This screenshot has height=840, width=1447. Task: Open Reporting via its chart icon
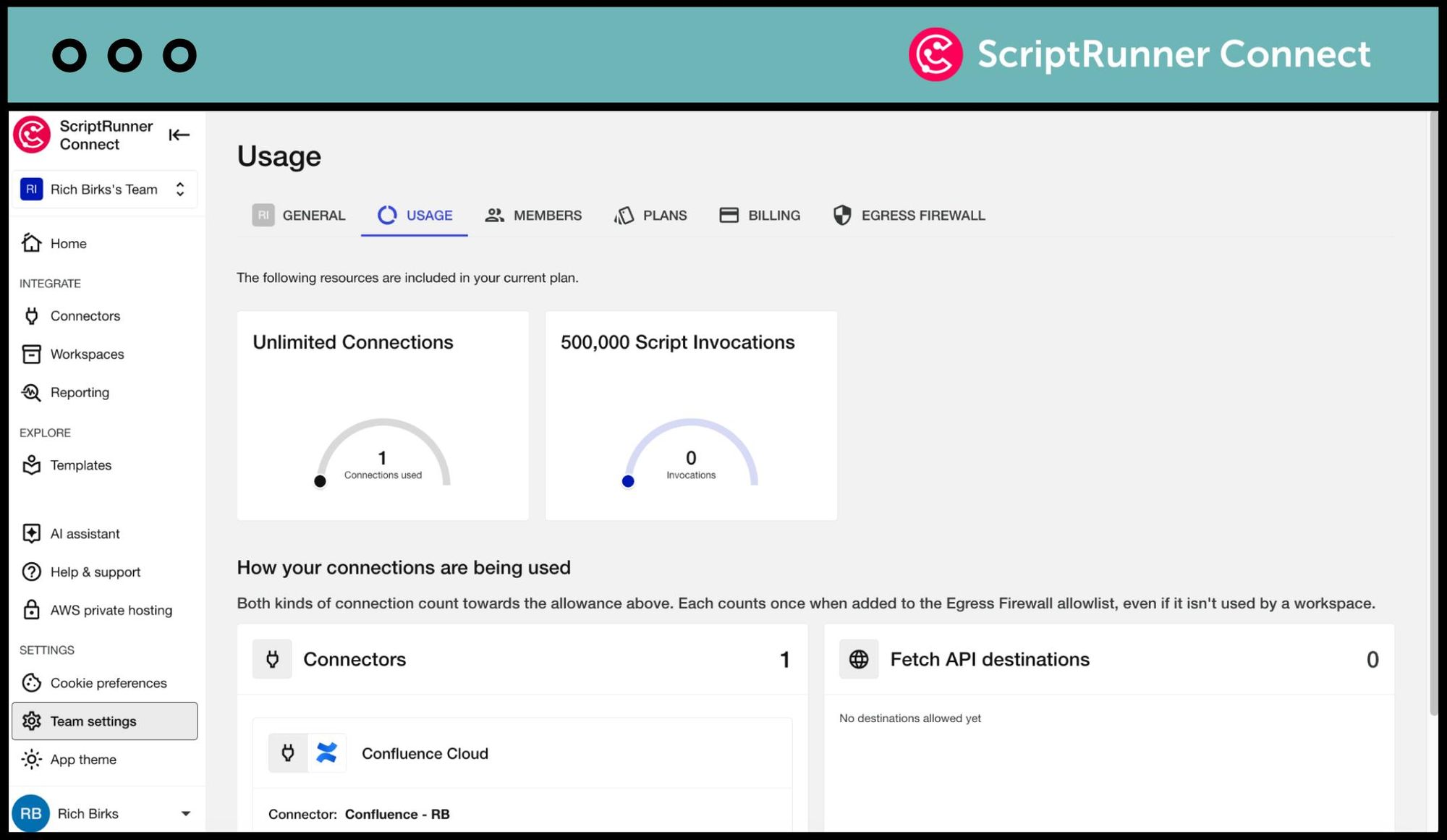click(31, 392)
